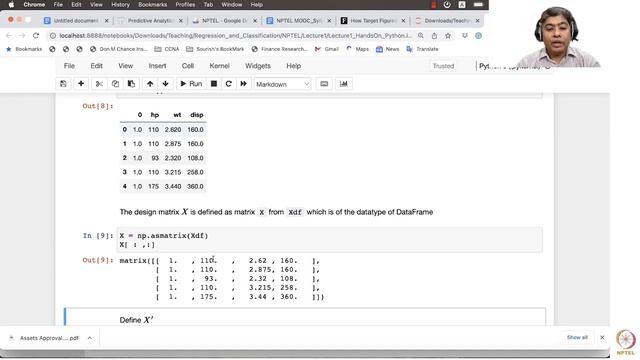The height and width of the screenshot is (360, 640).
Task: Open Translate bookmark
Action: (x=422, y=49)
